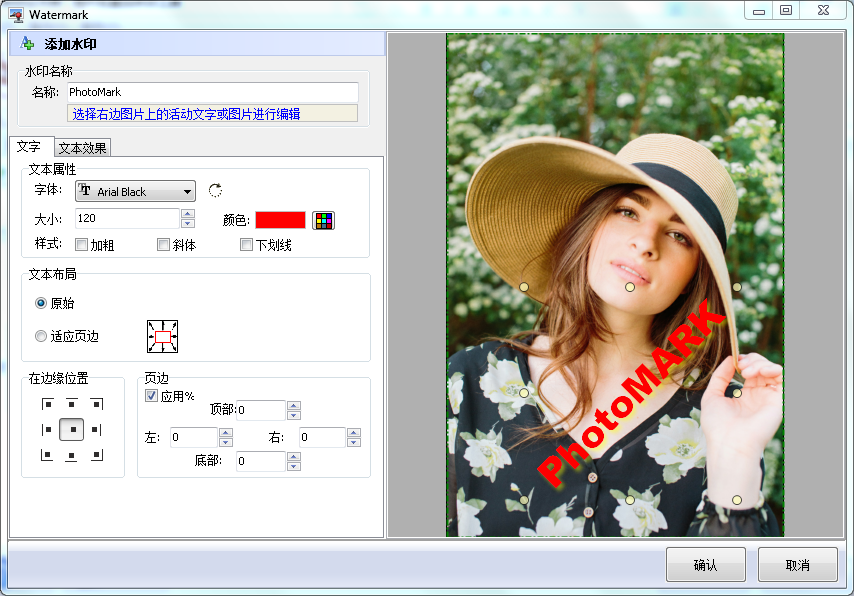The width and height of the screenshot is (854, 596).
Task: Select bottom-left edge position anchor
Action: [47, 455]
